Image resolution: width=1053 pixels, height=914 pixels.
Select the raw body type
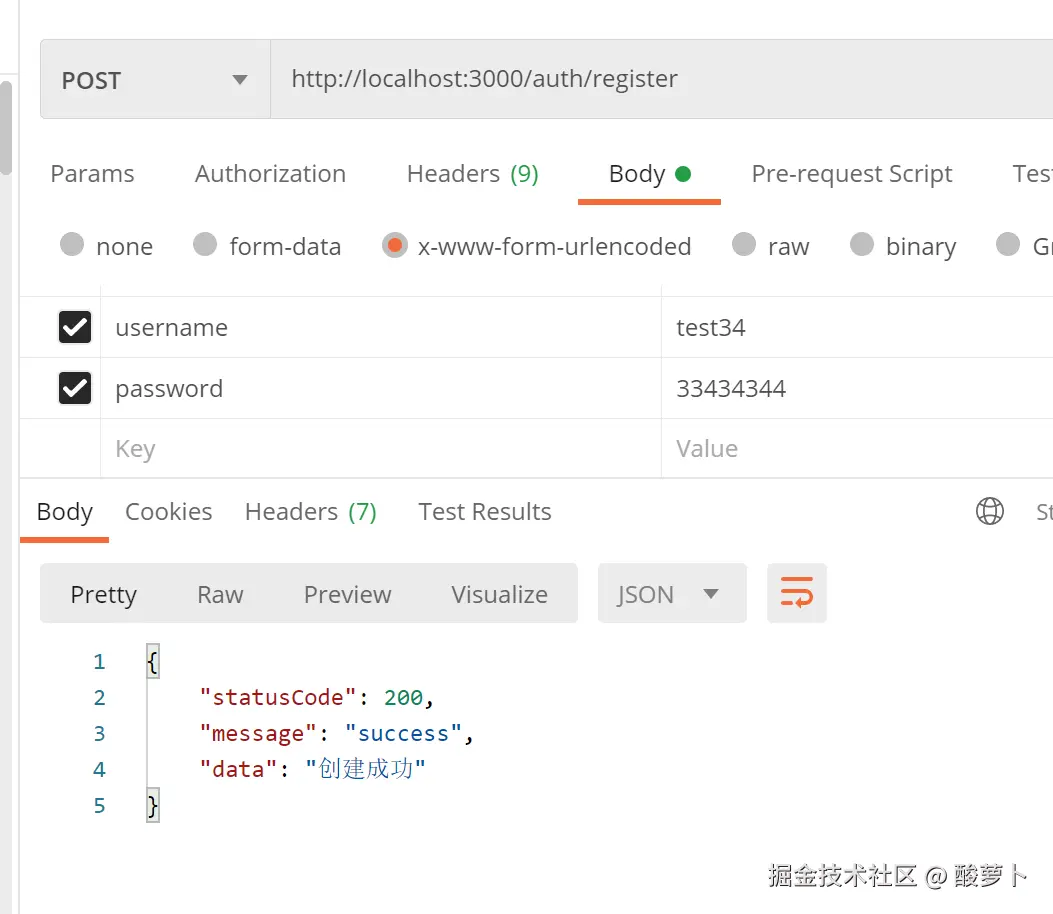(x=743, y=245)
